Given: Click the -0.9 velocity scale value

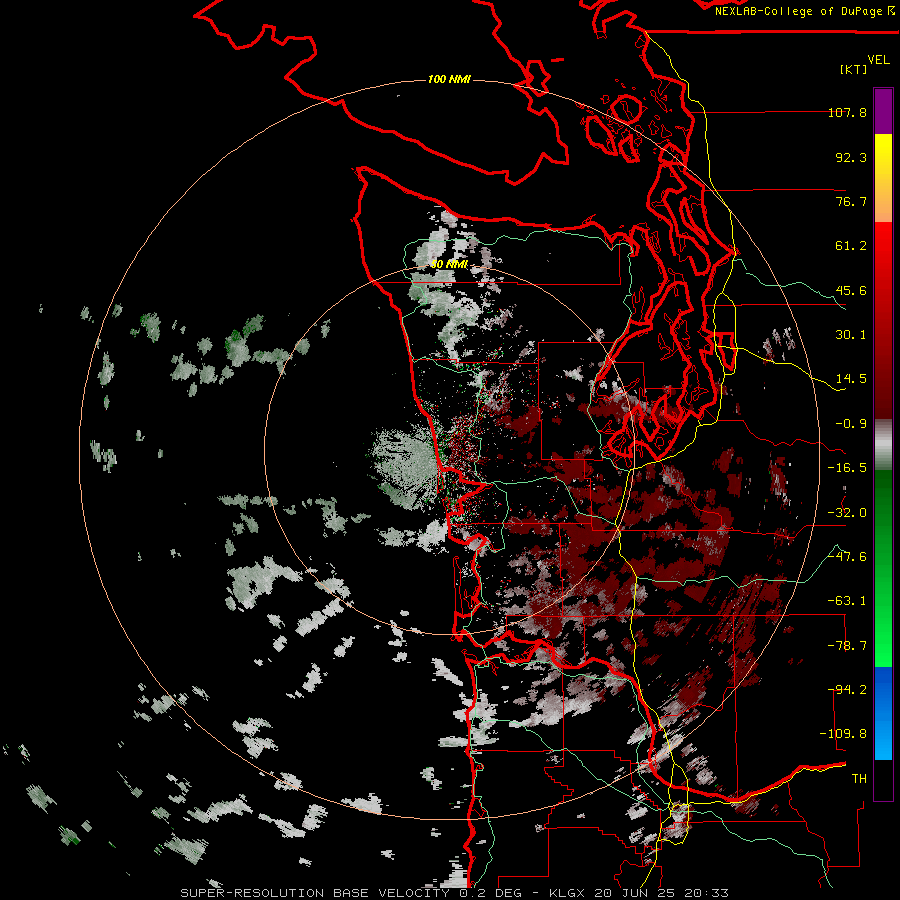Looking at the screenshot, I should click(x=851, y=424).
